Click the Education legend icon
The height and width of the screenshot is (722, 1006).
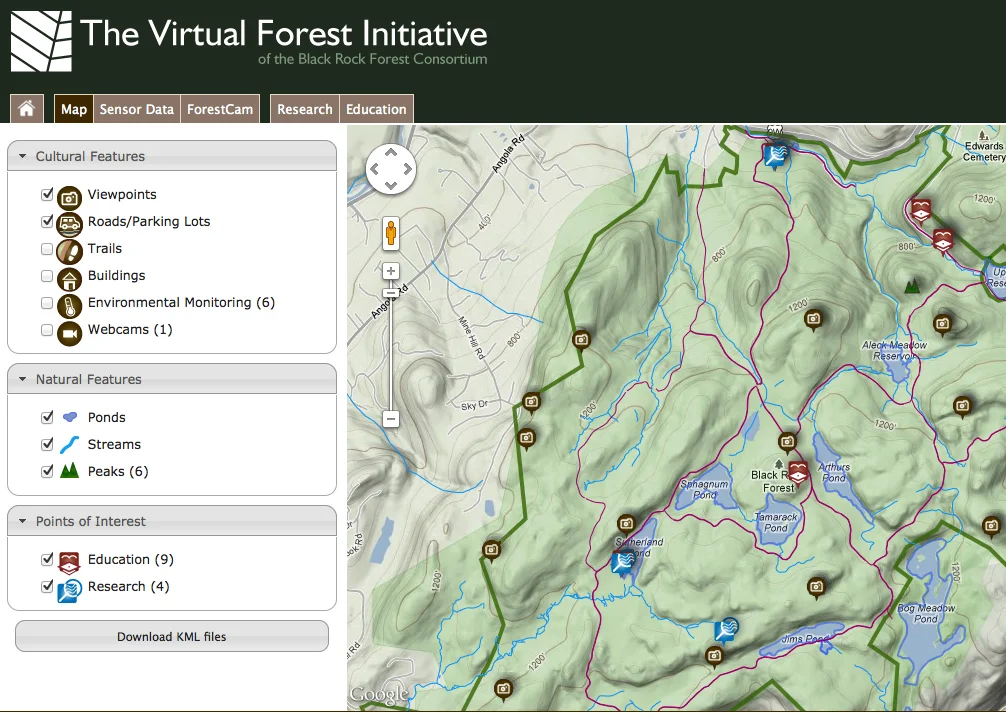click(69, 562)
